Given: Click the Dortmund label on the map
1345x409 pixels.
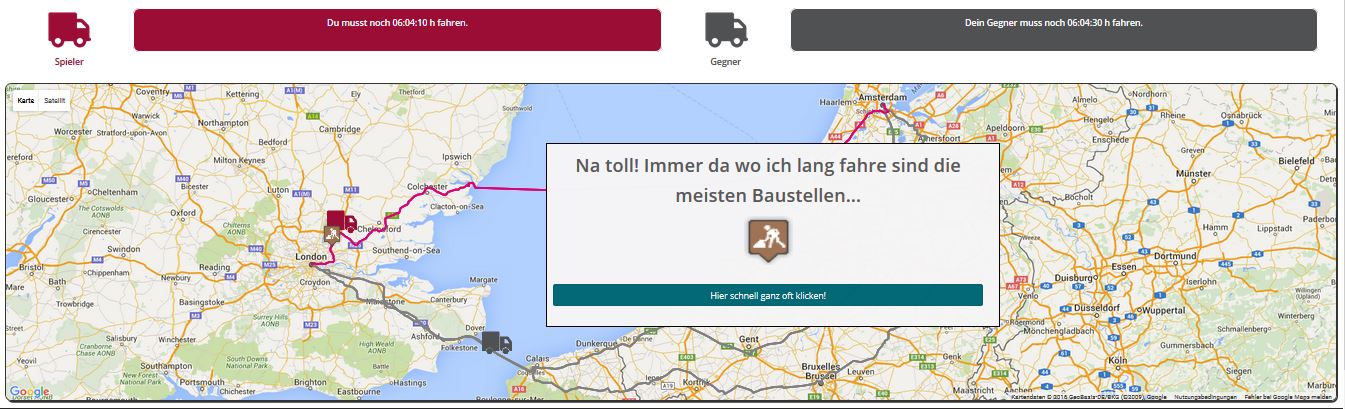Looking at the screenshot, I should tap(1173, 255).
